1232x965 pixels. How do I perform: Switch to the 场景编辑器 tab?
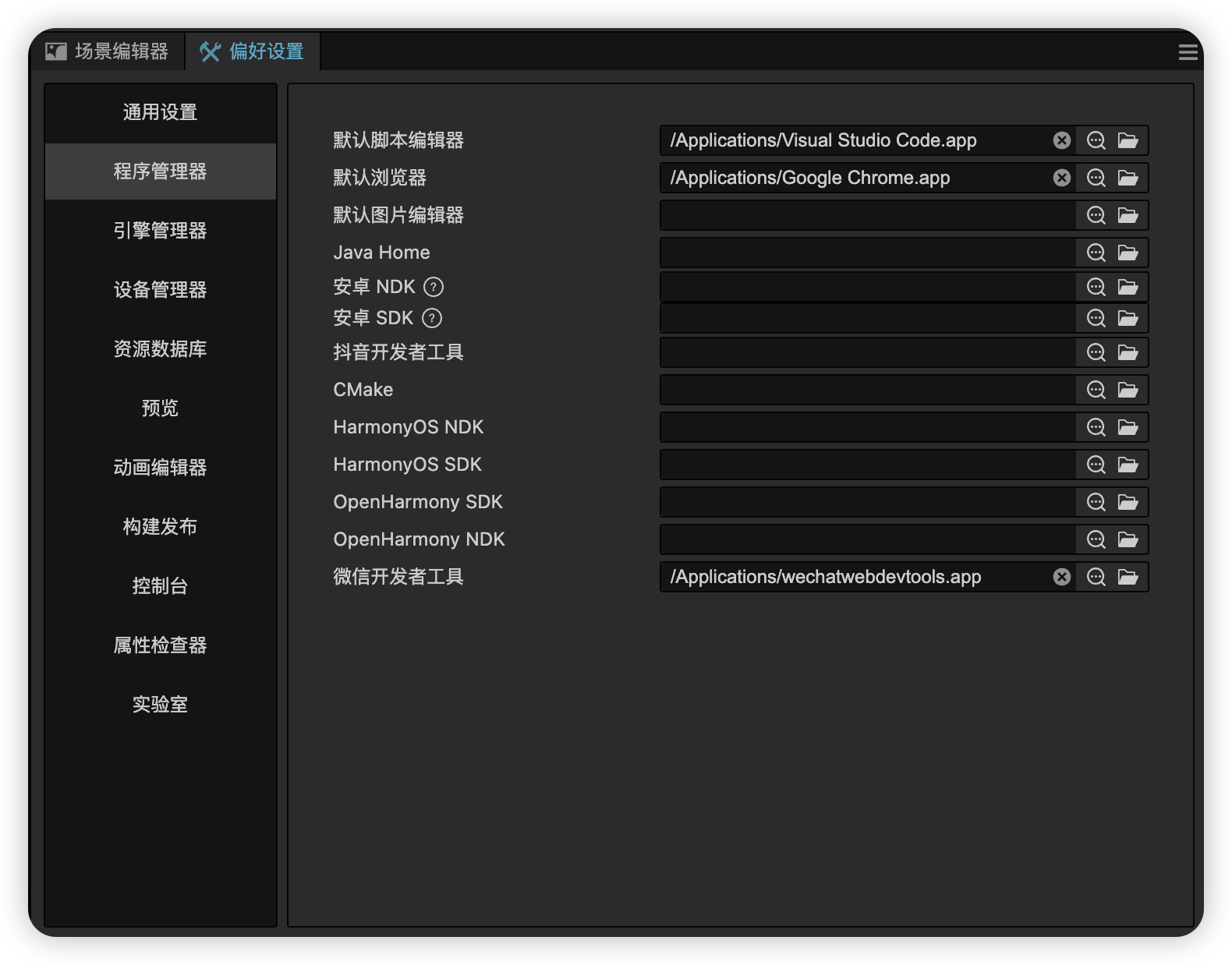(108, 52)
